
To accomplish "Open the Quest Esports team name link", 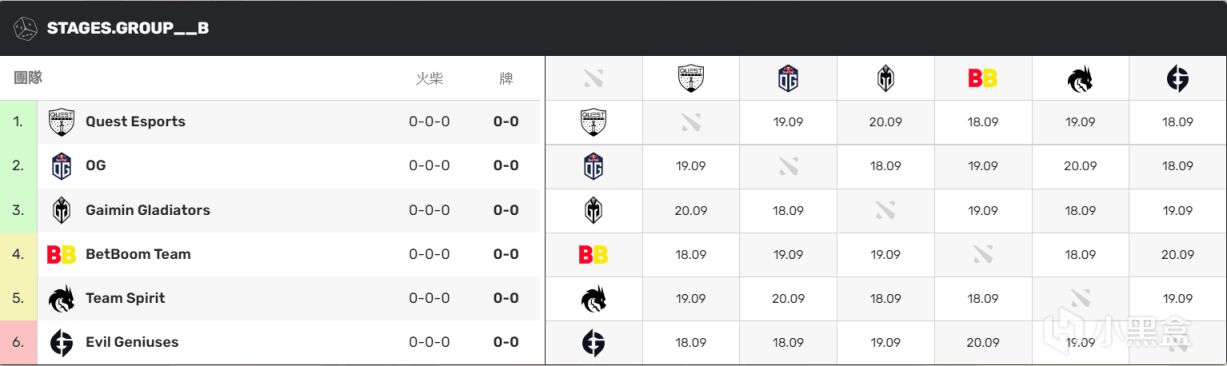I will coord(136,122).
